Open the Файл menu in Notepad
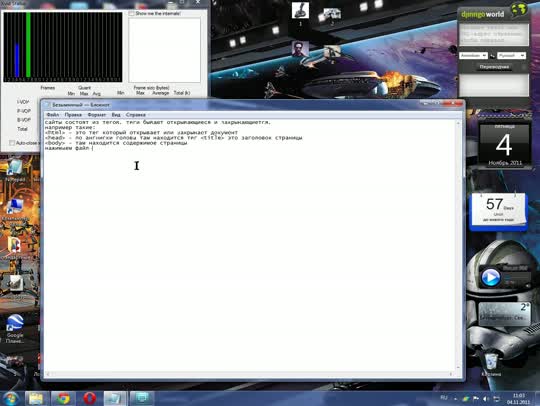The width and height of the screenshot is (540, 406). (52, 115)
